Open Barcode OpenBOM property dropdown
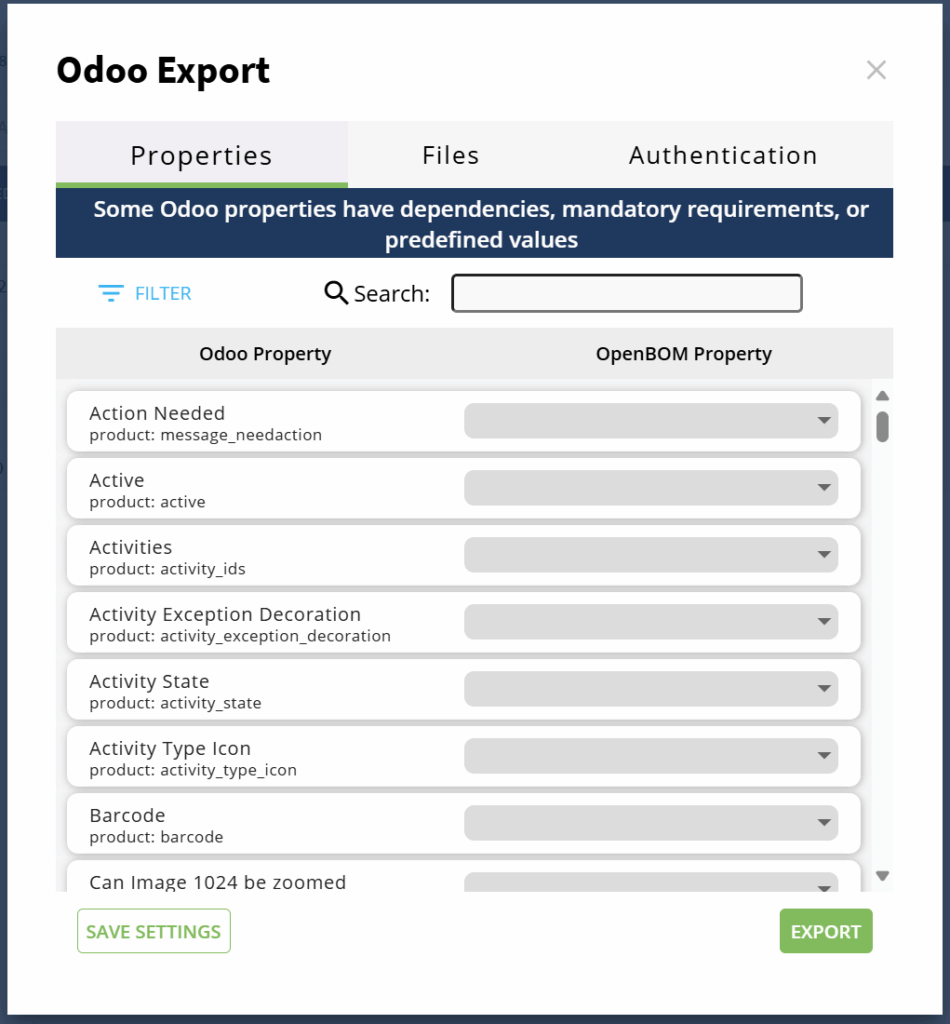950x1024 pixels. [x=651, y=823]
